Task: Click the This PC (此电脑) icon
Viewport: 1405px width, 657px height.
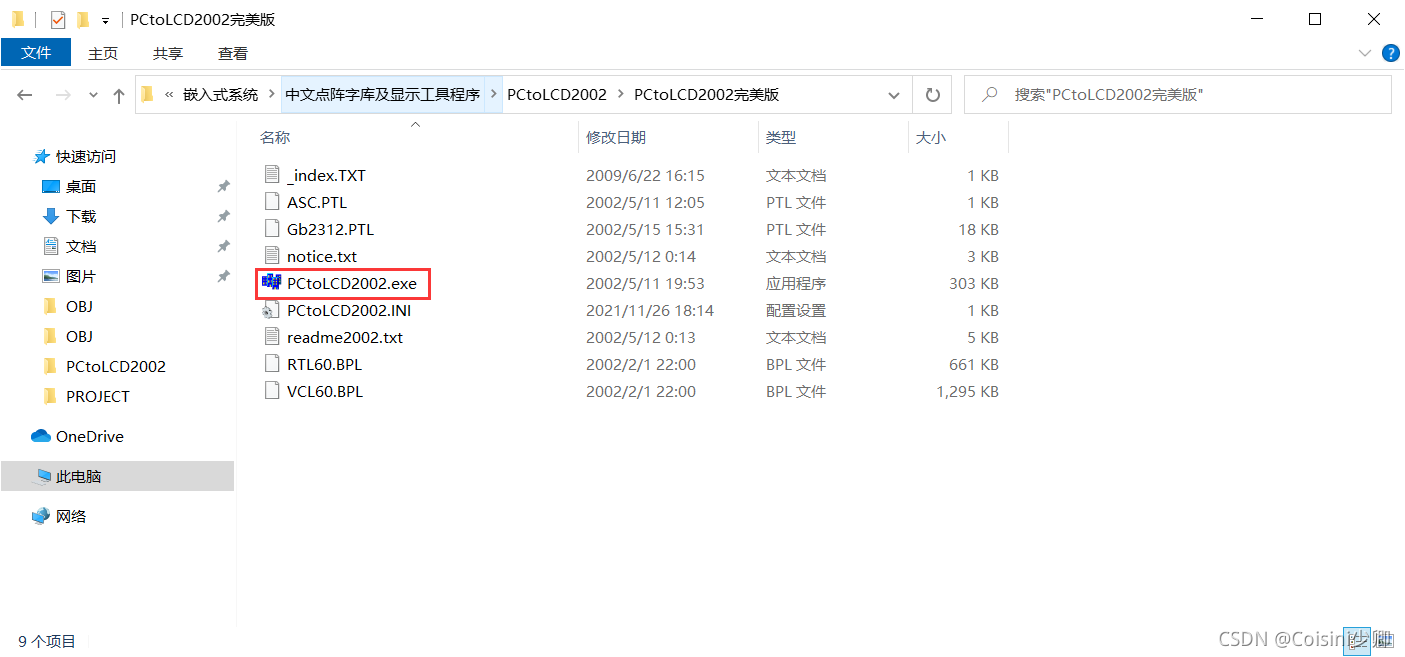Action: (x=43, y=476)
